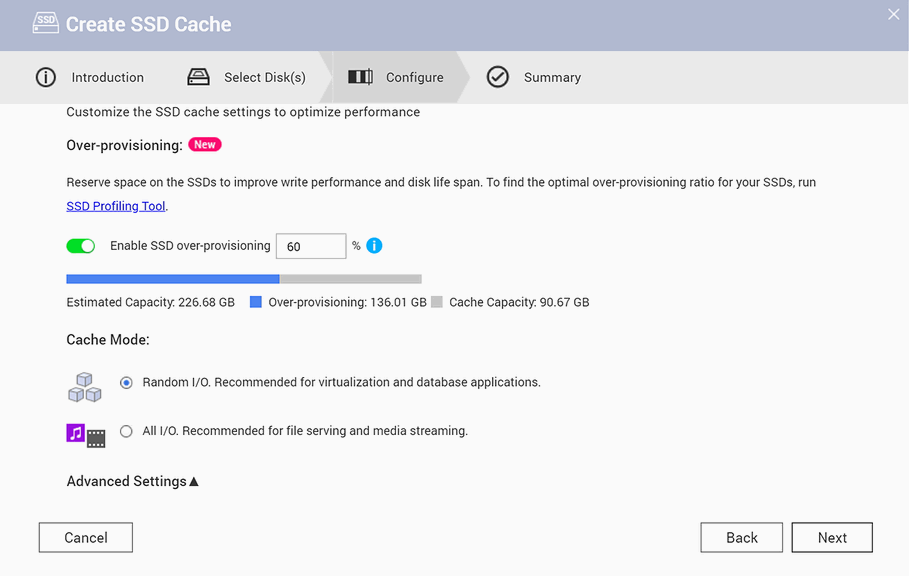The height and width of the screenshot is (576, 909).
Task: Click the Select Disk(s) drive icon
Action: tap(199, 77)
